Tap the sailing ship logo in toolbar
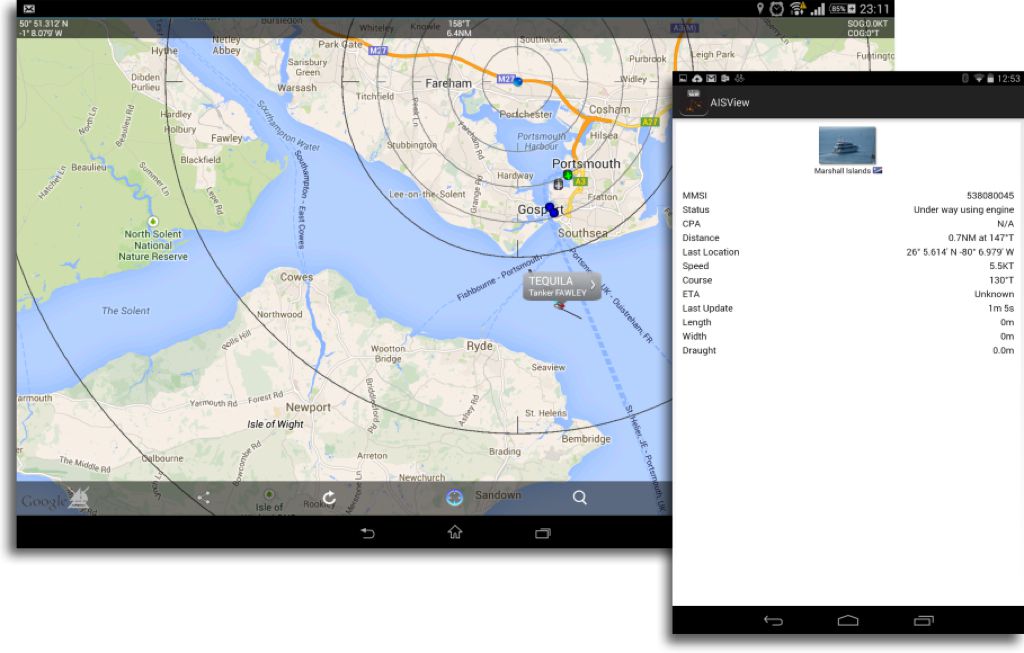This screenshot has width=1024, height=653. 78,499
